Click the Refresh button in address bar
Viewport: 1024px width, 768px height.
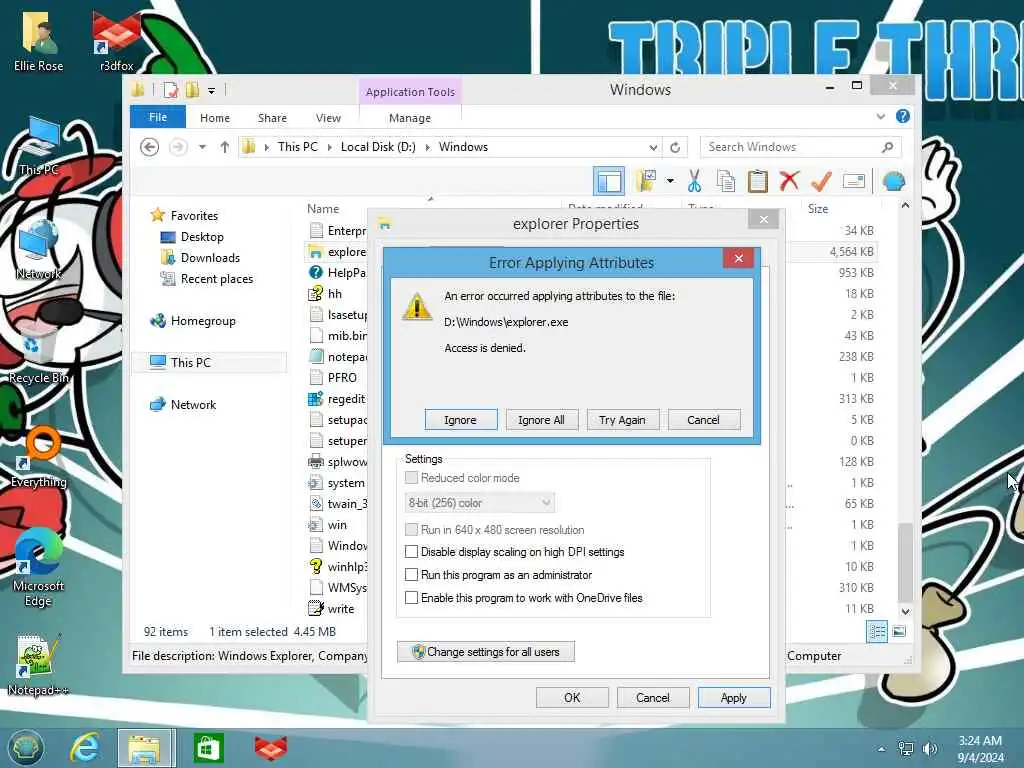click(x=675, y=147)
